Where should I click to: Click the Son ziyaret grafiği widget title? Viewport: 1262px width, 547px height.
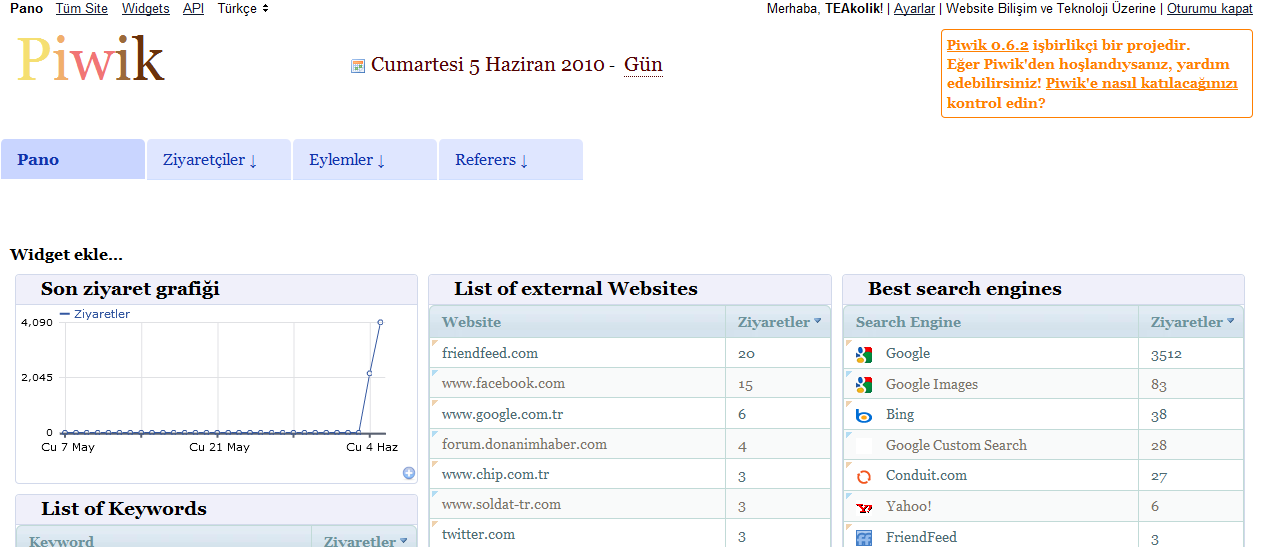pos(130,289)
